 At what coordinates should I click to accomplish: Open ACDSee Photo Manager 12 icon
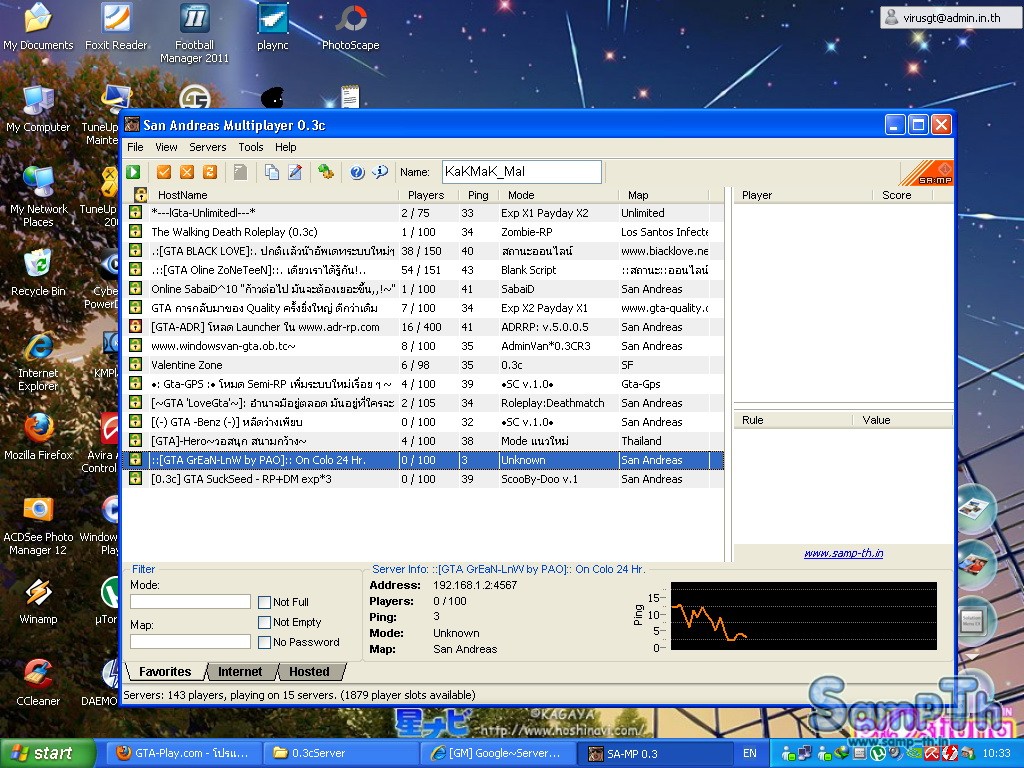click(38, 526)
